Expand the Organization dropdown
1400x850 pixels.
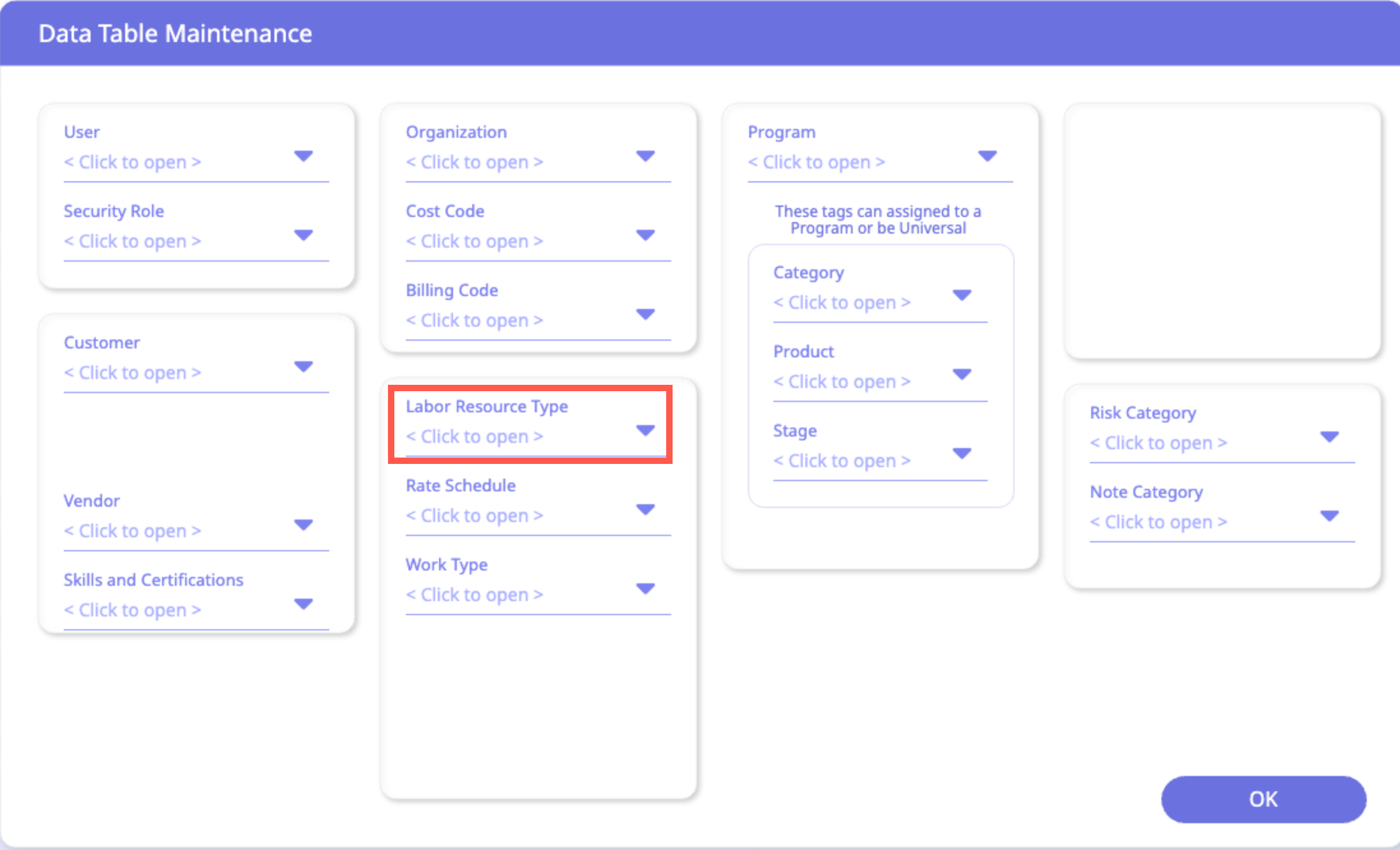(645, 156)
